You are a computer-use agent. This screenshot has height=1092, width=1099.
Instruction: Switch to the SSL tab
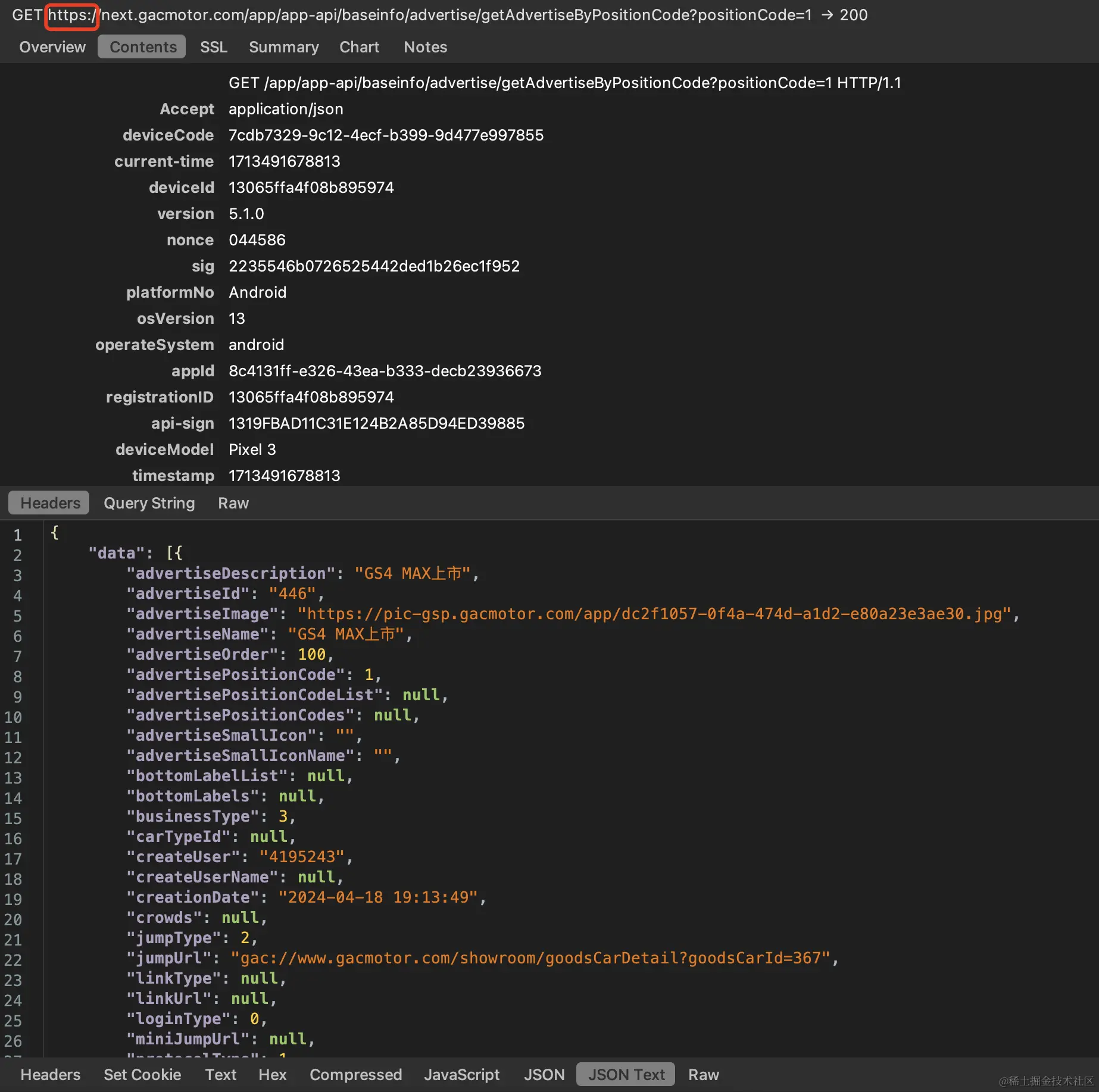point(214,47)
